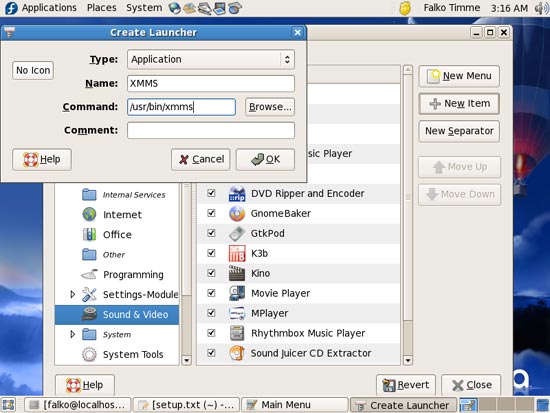The image size is (550, 413).
Task: Open the email launcher icon in top panel
Action: pos(189,8)
